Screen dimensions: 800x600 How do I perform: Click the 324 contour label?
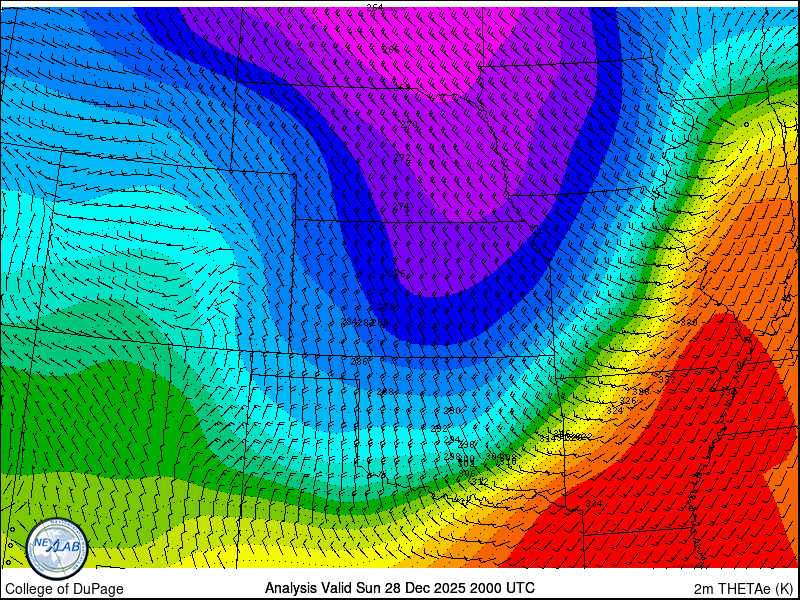pyautogui.click(x=615, y=411)
